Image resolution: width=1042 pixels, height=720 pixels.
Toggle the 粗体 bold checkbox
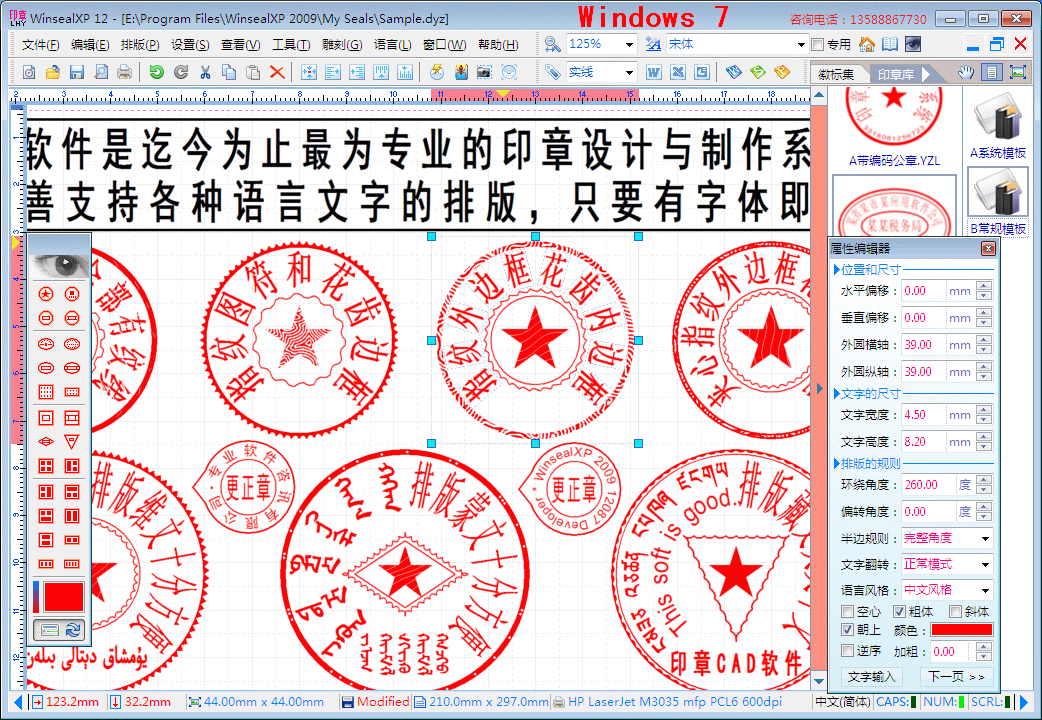(x=899, y=611)
